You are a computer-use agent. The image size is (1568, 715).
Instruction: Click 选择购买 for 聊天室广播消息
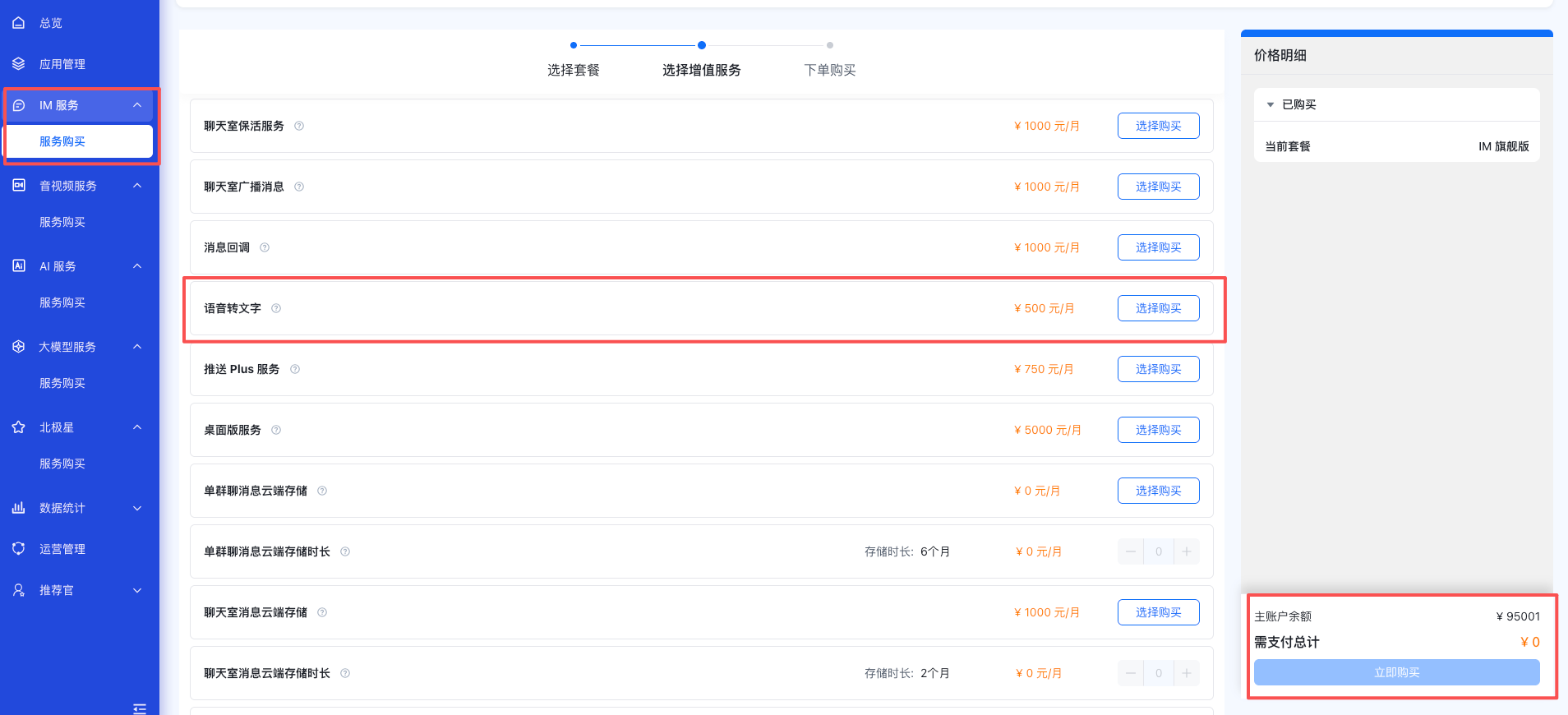click(1159, 187)
